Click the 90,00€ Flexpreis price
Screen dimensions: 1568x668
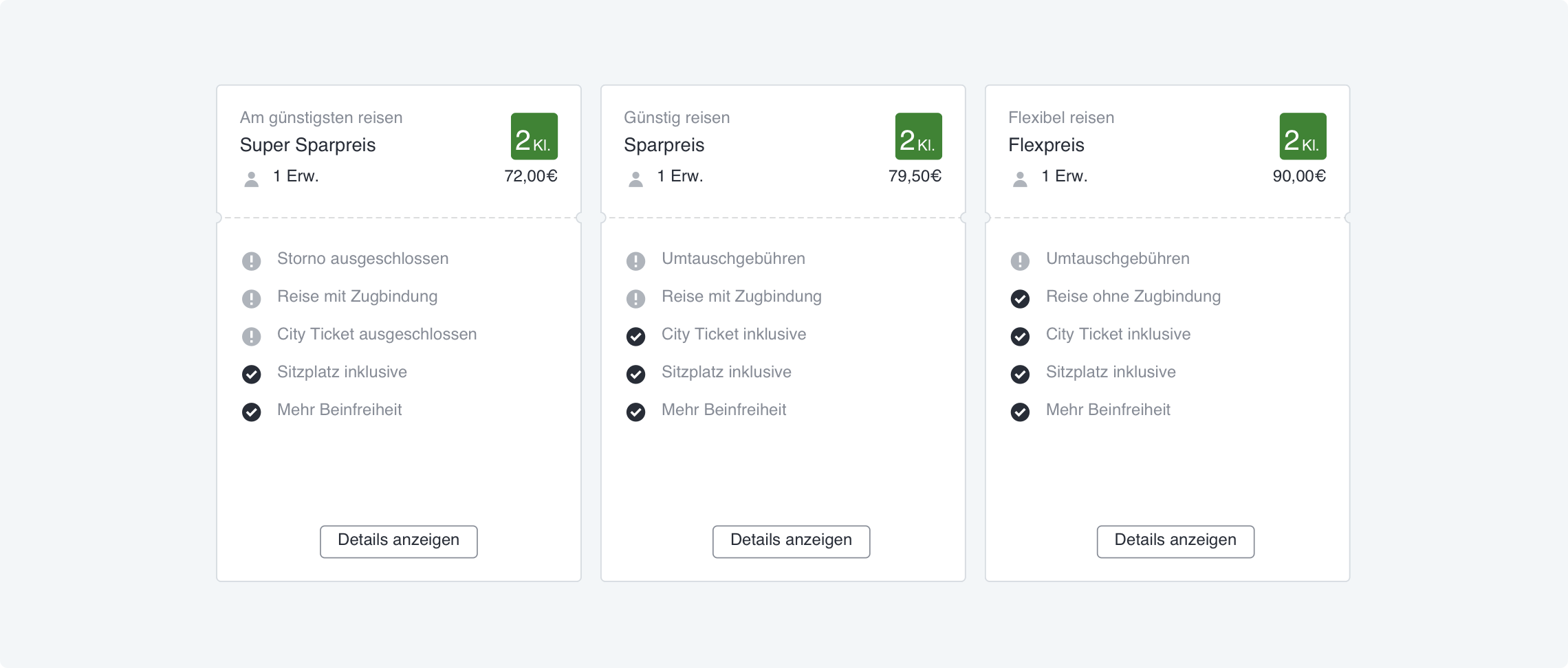(1299, 176)
